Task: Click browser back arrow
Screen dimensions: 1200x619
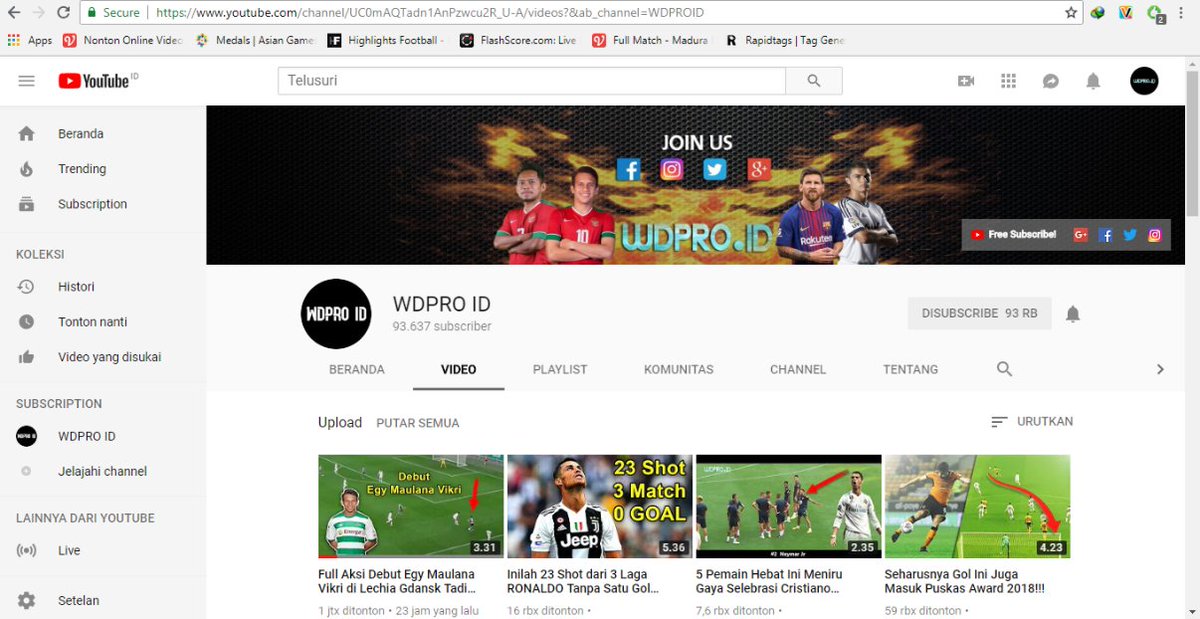Action: click(x=13, y=13)
